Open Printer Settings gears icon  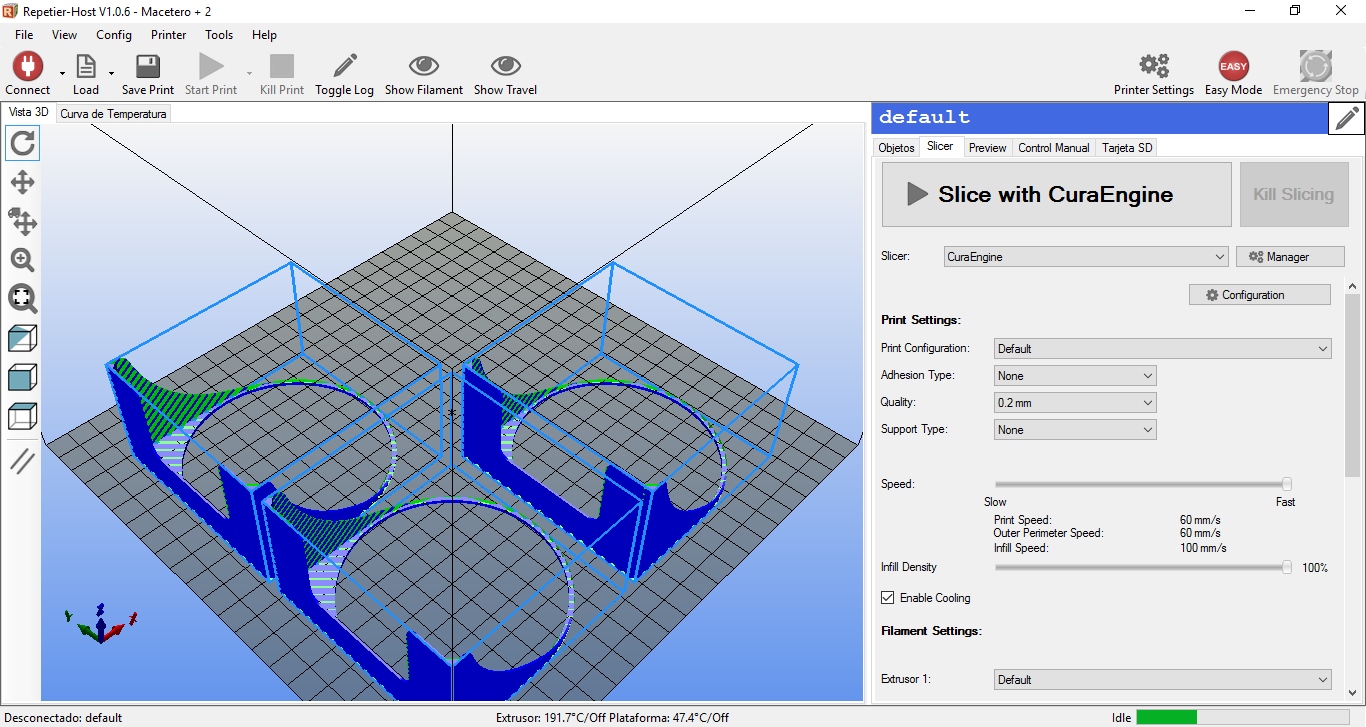click(x=1154, y=66)
